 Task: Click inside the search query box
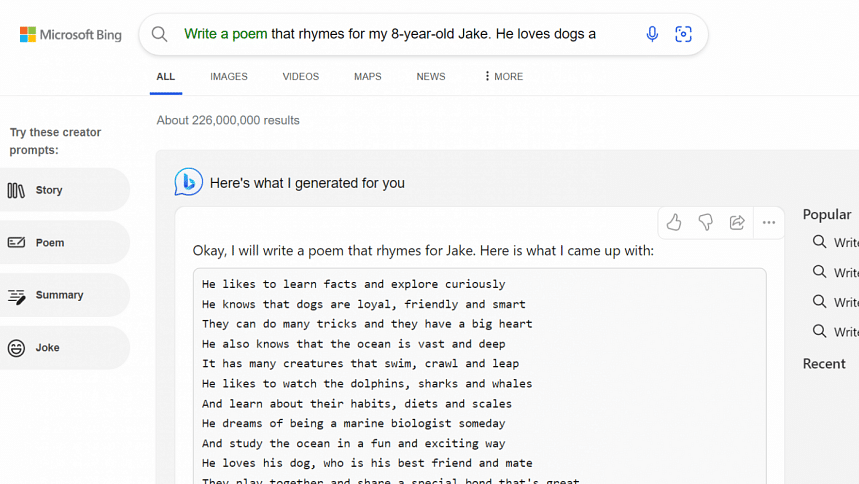[x=400, y=34]
